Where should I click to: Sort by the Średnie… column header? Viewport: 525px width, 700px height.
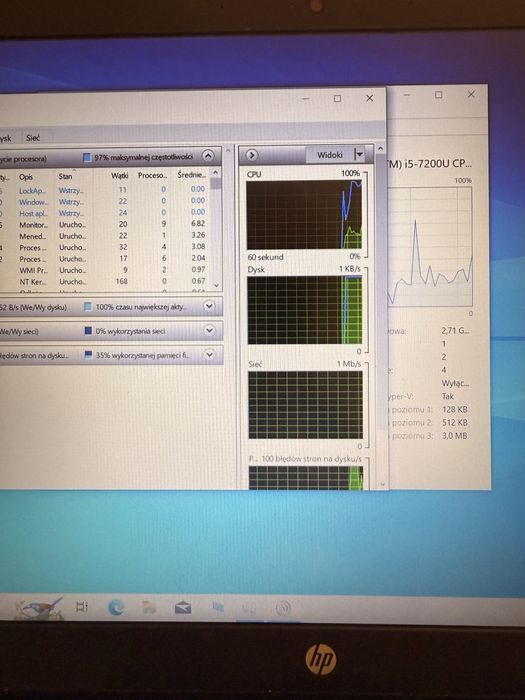pyautogui.click(x=191, y=175)
